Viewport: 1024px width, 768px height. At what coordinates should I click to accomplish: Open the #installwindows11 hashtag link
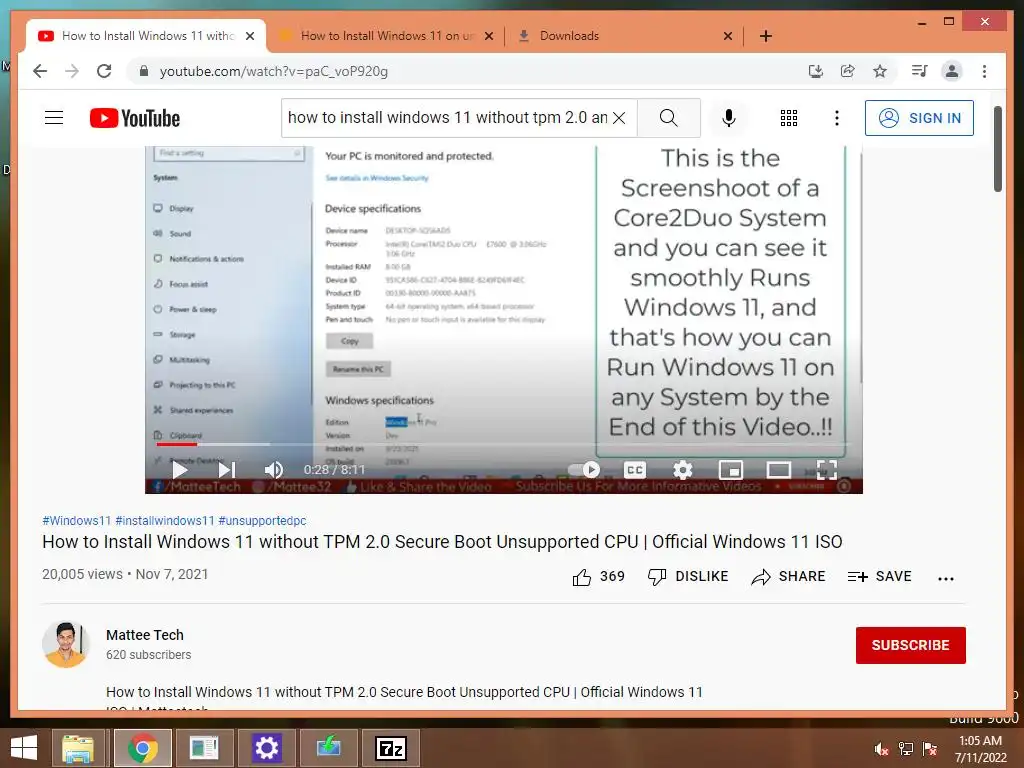tap(165, 520)
